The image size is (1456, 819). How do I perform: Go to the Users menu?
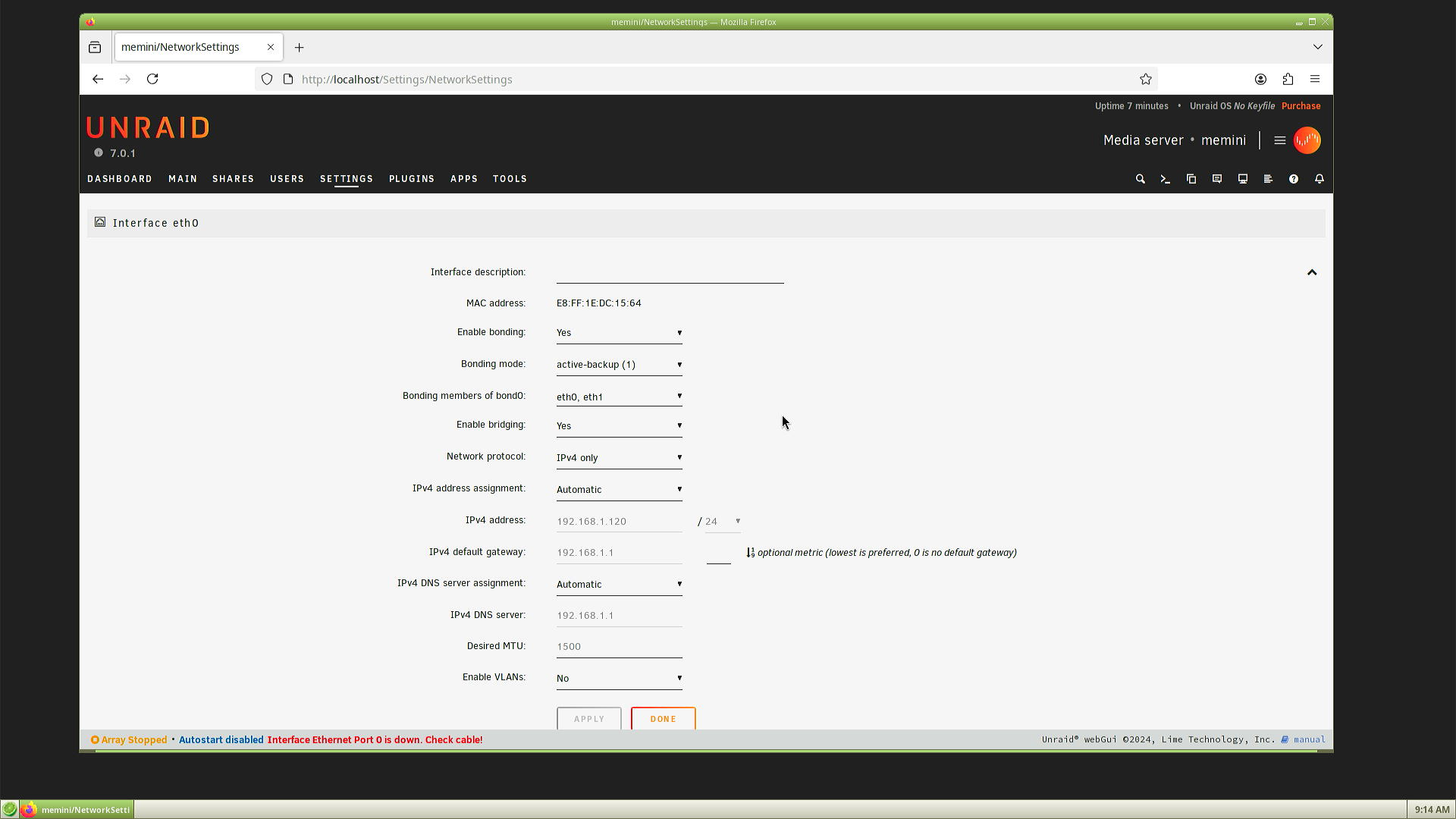pyautogui.click(x=287, y=179)
